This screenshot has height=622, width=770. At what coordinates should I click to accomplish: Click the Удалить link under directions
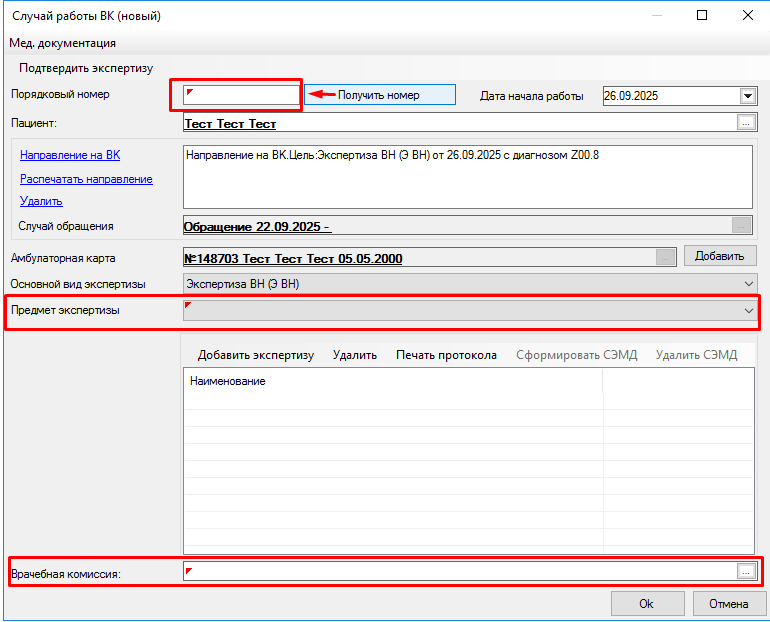41,201
